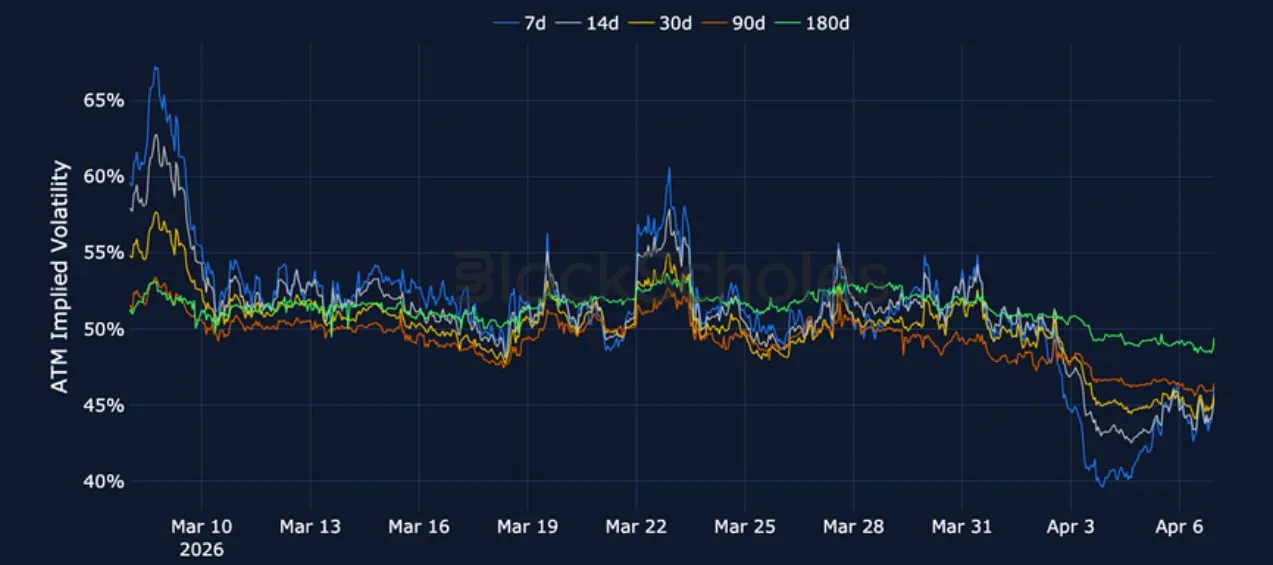This screenshot has height=565, width=1273.
Task: Toggle the 7d series in the legend
Action: pos(520,22)
